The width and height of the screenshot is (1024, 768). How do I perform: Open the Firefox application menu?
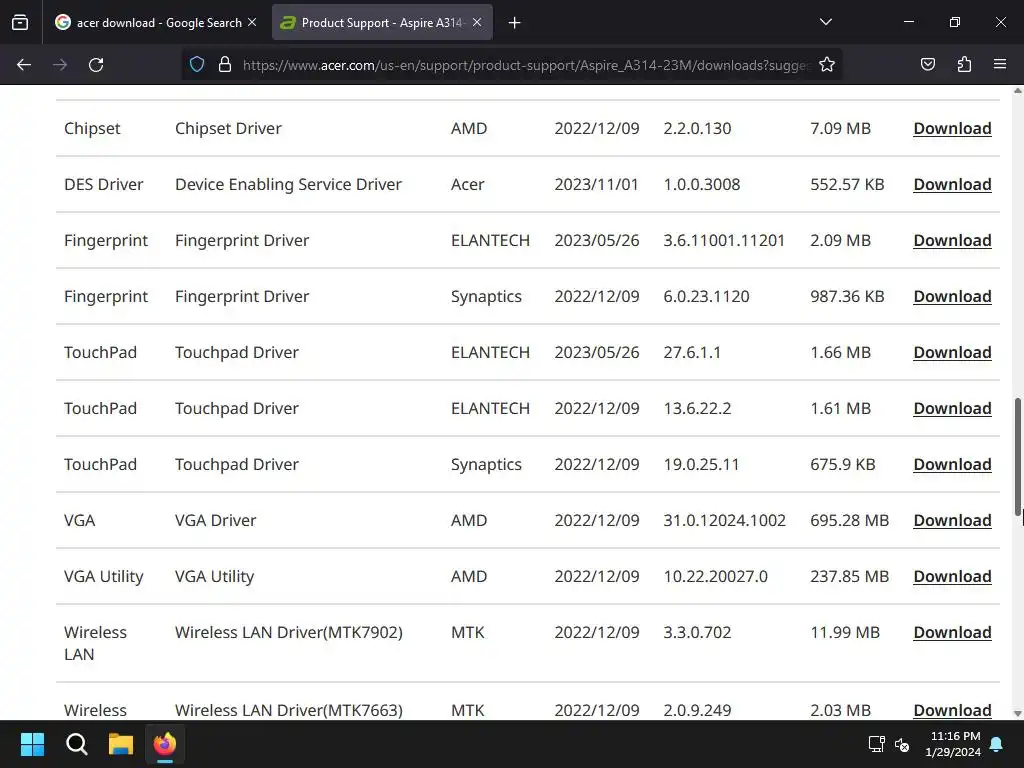click(x=1000, y=65)
